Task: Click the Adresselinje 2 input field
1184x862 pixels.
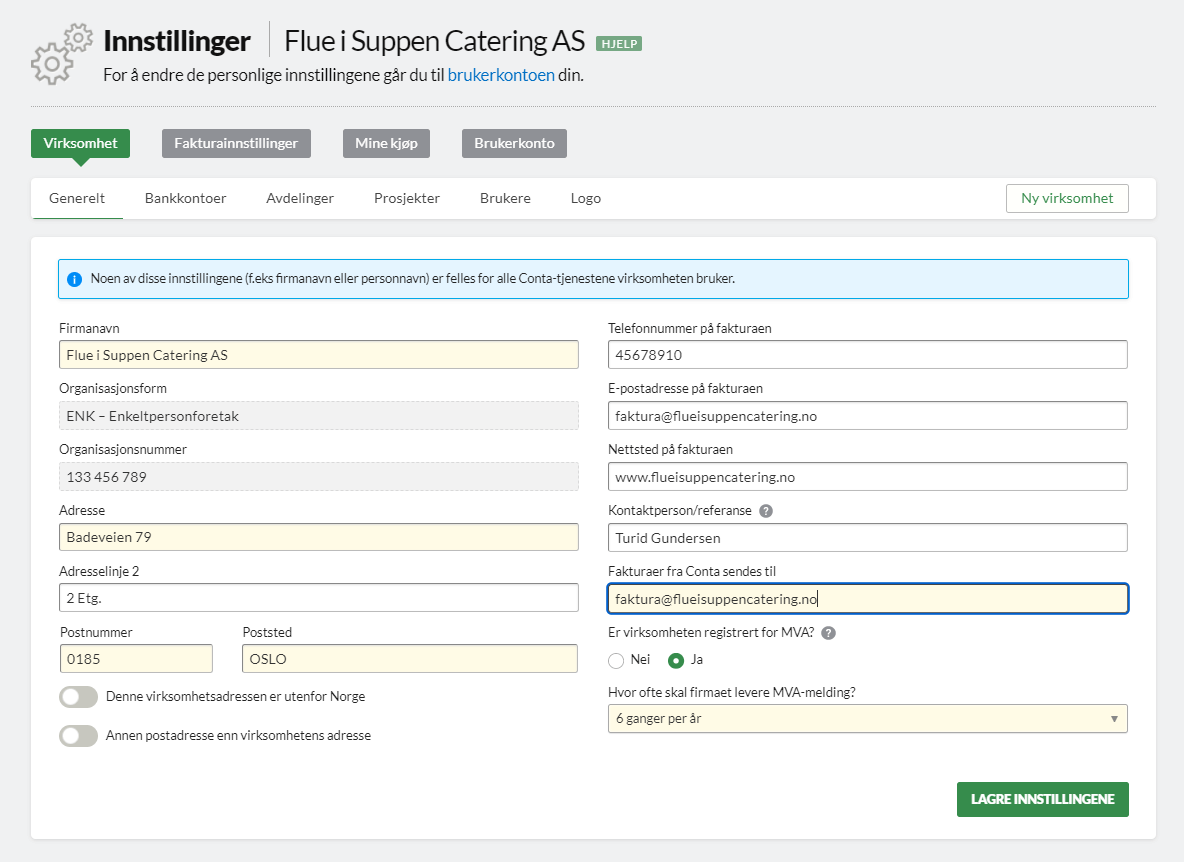Action: [x=319, y=598]
